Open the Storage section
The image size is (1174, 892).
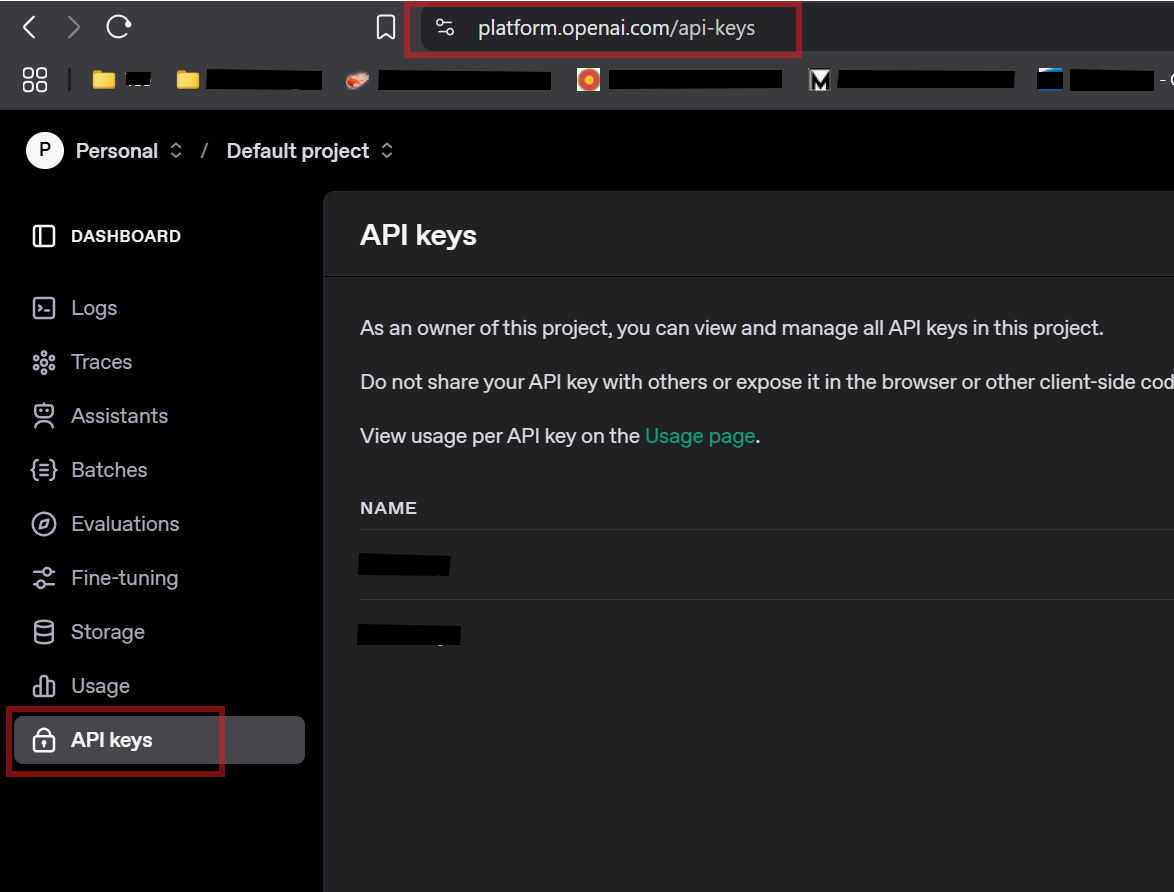[159, 631]
